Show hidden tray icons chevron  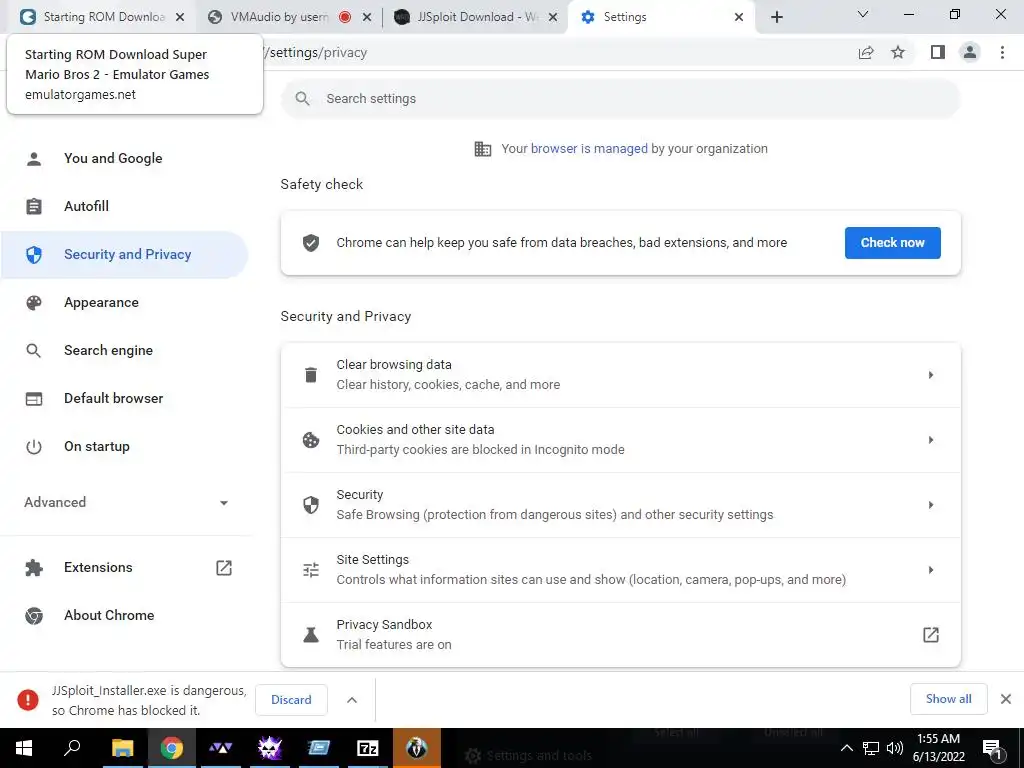tap(846, 748)
